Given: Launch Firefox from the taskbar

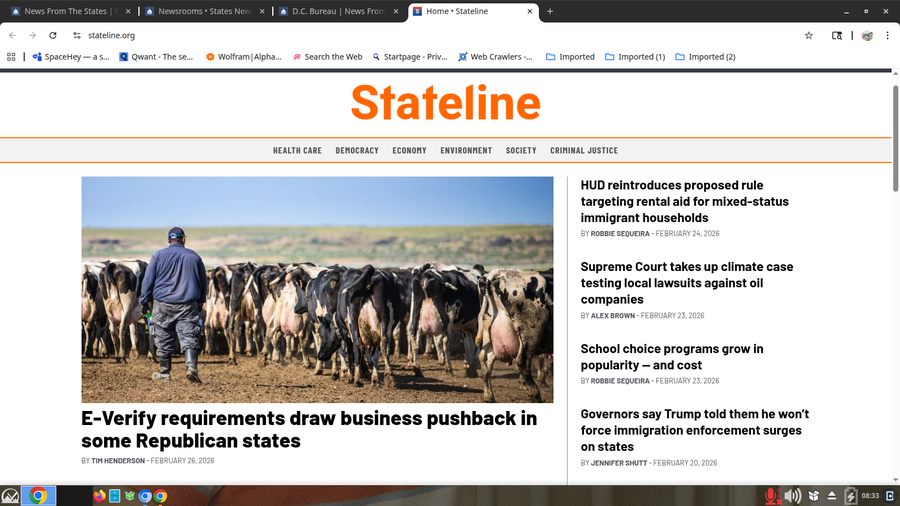Looking at the screenshot, I should point(99,496).
